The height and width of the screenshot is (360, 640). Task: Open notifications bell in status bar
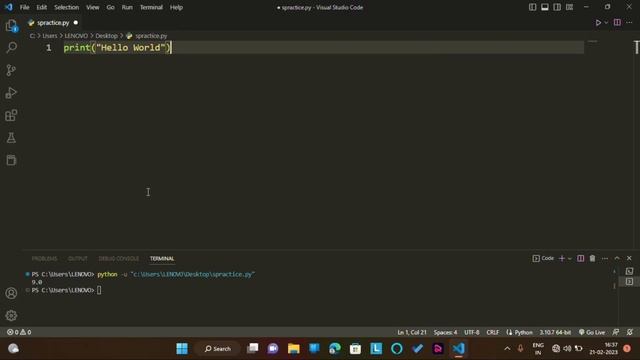point(630,332)
